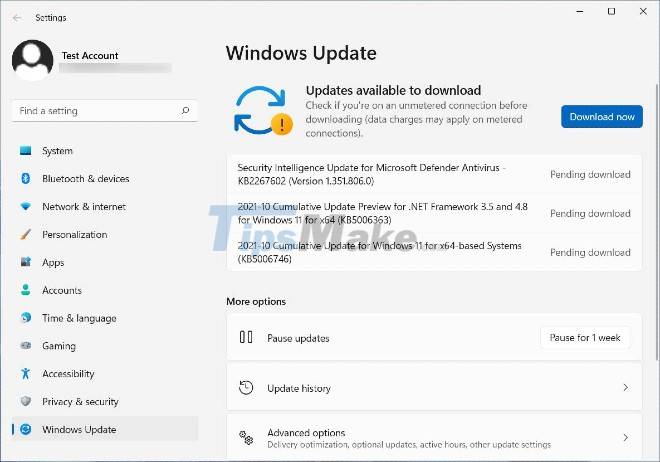Screen dimensions: 660x462
Task: Click the Updates available to download heading
Action: [x=393, y=90]
